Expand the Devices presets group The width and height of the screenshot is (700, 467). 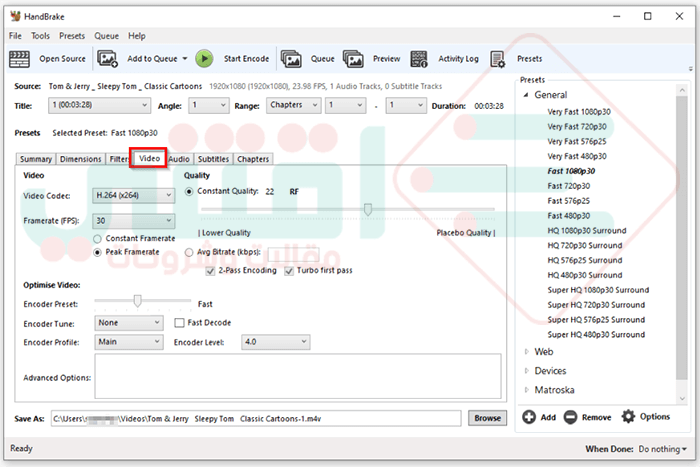[527, 371]
